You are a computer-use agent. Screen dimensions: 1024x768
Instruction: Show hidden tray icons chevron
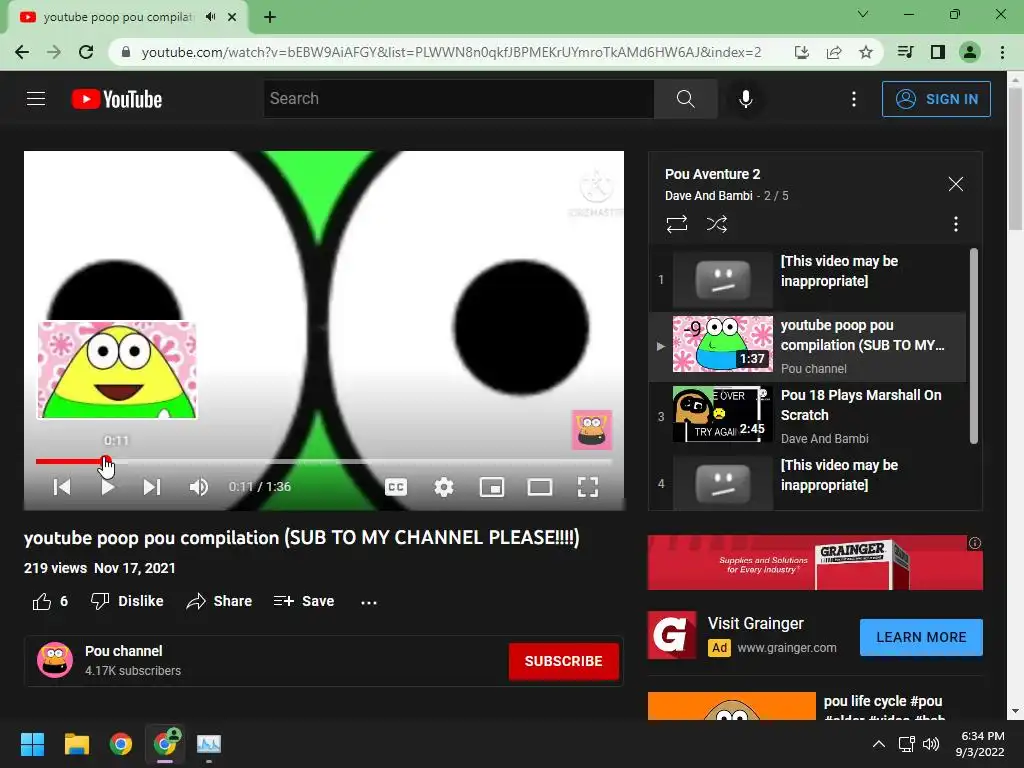(879, 744)
